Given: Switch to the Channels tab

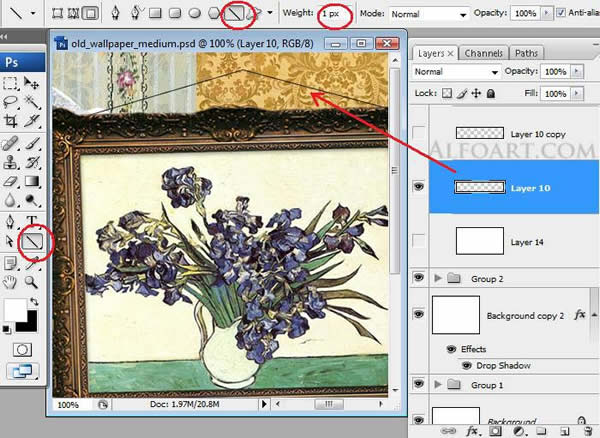Looking at the screenshot, I should [483, 53].
